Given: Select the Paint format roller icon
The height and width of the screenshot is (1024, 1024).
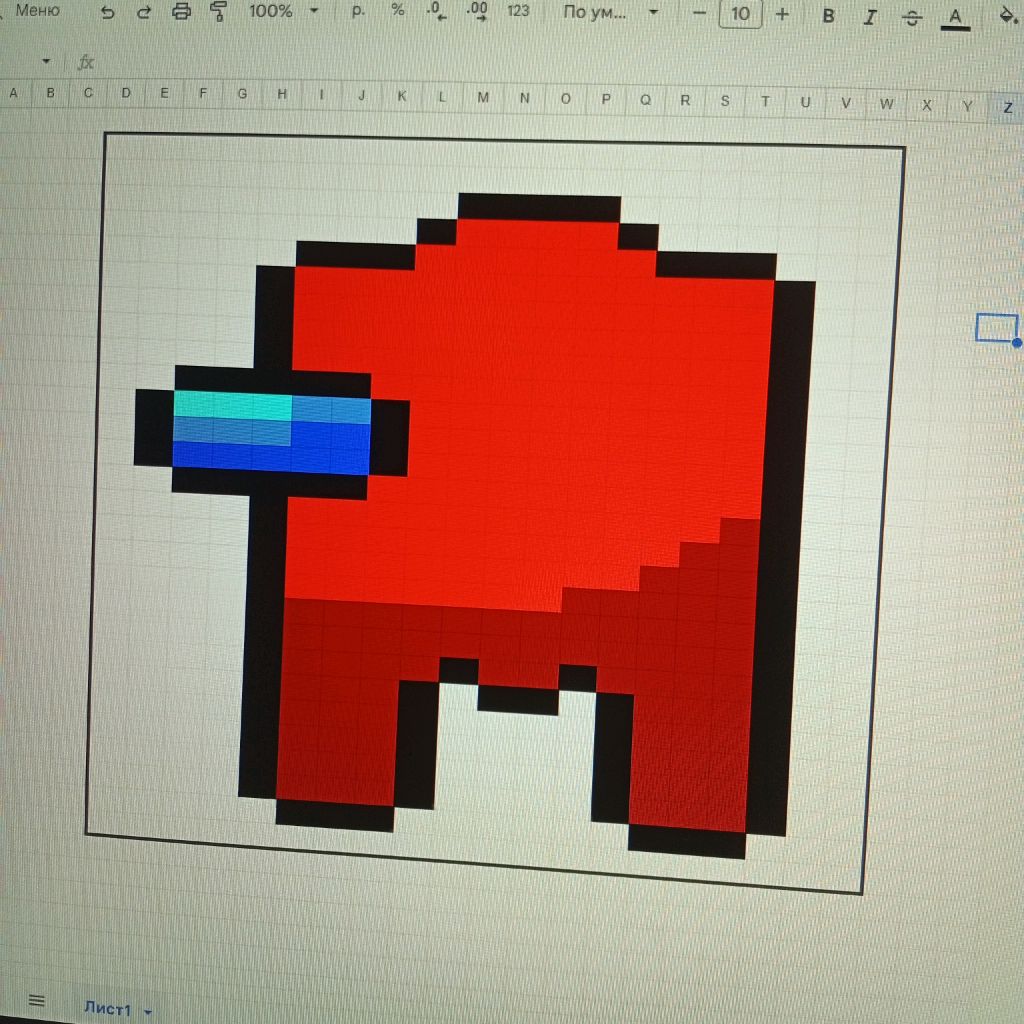Looking at the screenshot, I should tap(219, 12).
